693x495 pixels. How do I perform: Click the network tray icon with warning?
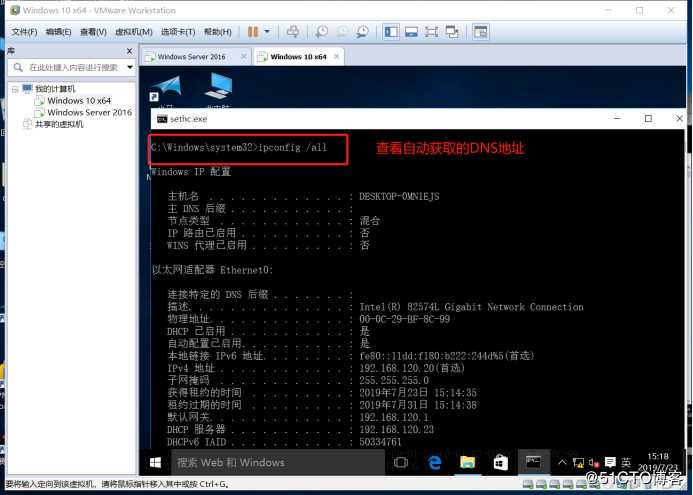(578, 463)
